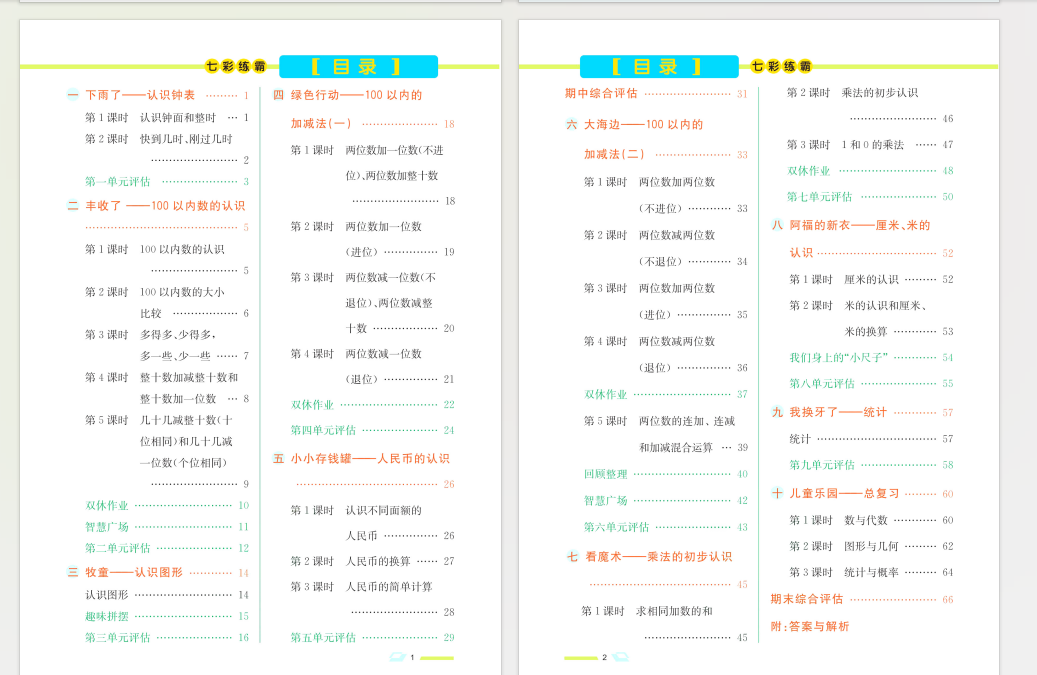Click the '第七单元评估' entry
Screen dimensions: 1037x675
click(819, 196)
